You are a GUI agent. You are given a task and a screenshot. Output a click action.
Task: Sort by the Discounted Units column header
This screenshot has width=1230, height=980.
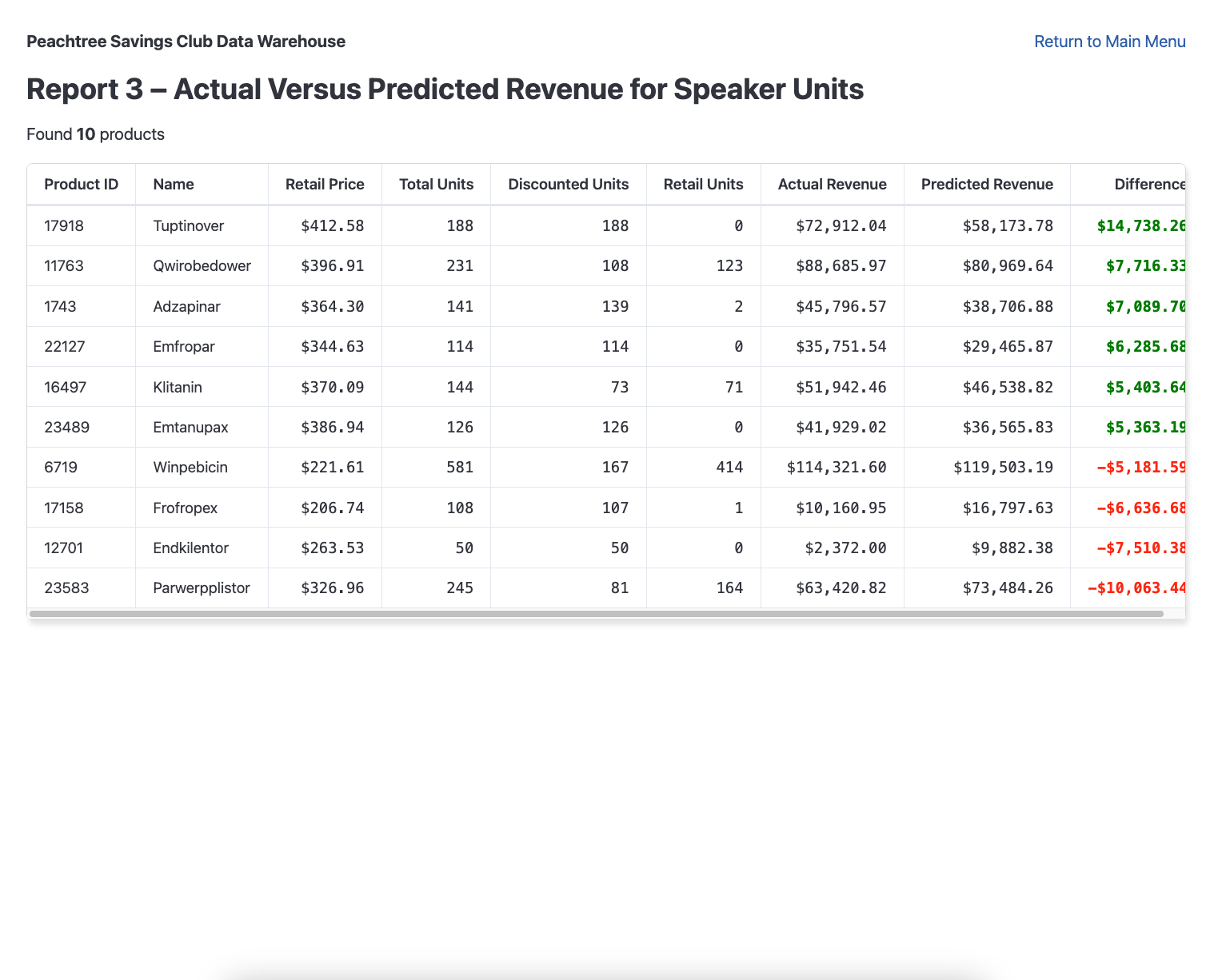pos(568,184)
